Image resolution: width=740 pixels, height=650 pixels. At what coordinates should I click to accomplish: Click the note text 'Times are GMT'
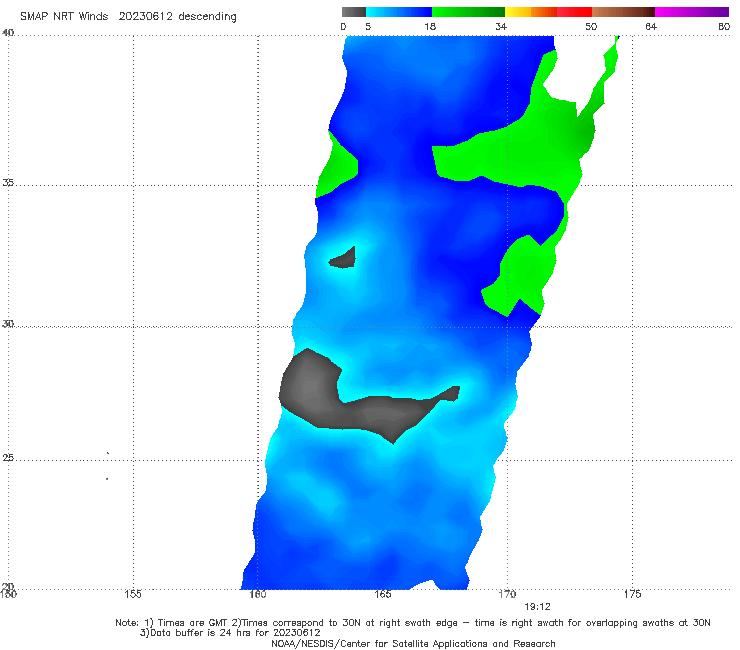pyautogui.click(x=192, y=623)
